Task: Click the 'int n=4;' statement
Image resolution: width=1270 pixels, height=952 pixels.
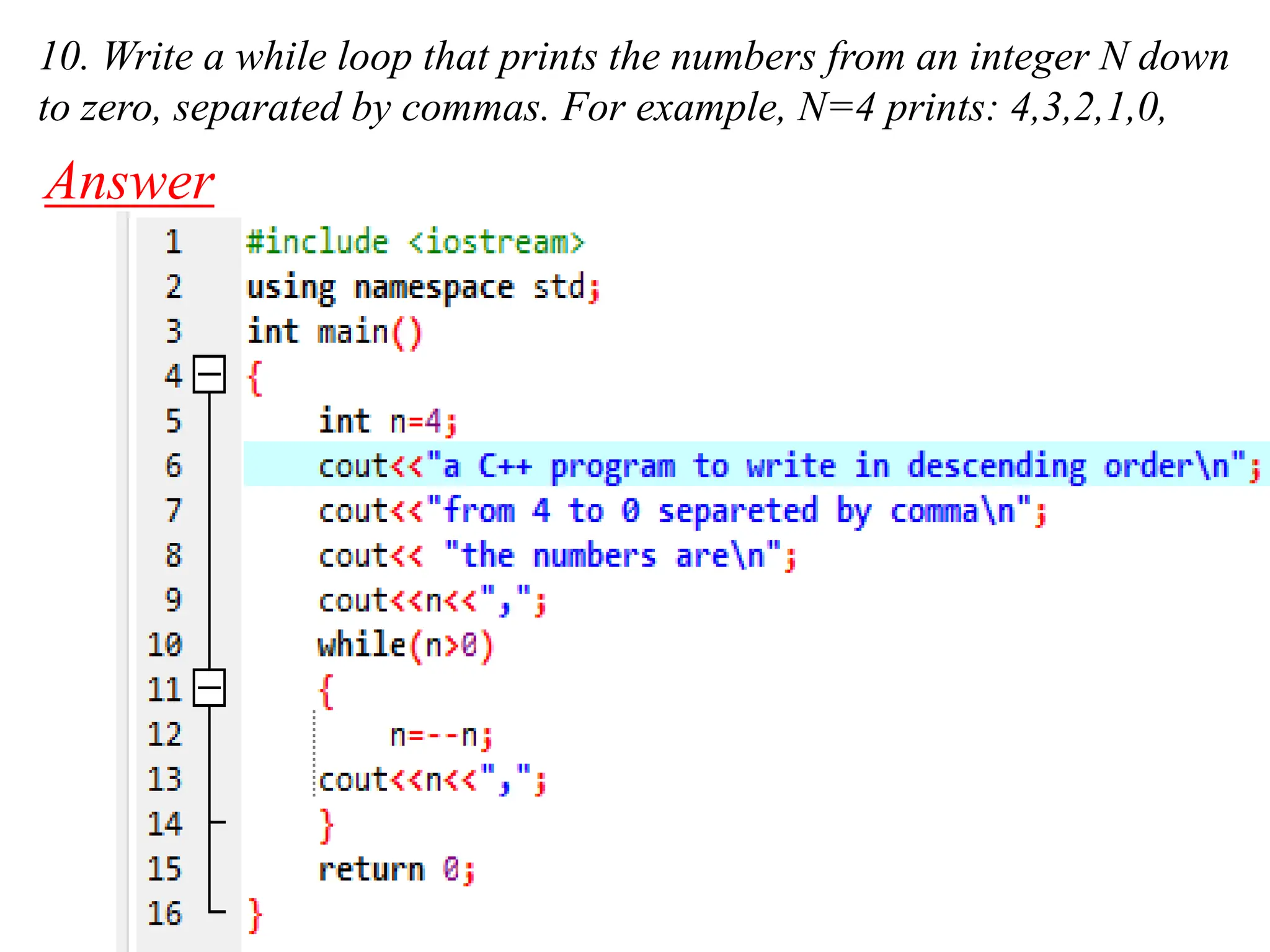Action: (x=388, y=422)
